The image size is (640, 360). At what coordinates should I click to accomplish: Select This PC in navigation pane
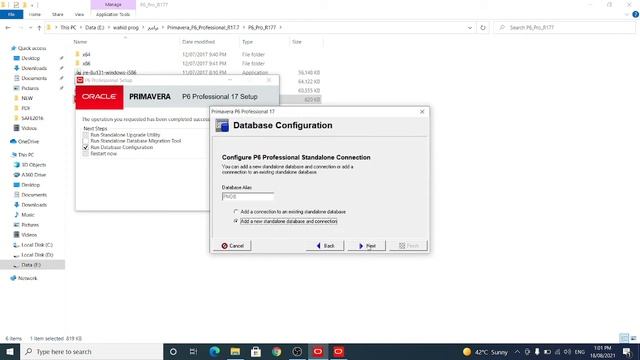pos(26,155)
